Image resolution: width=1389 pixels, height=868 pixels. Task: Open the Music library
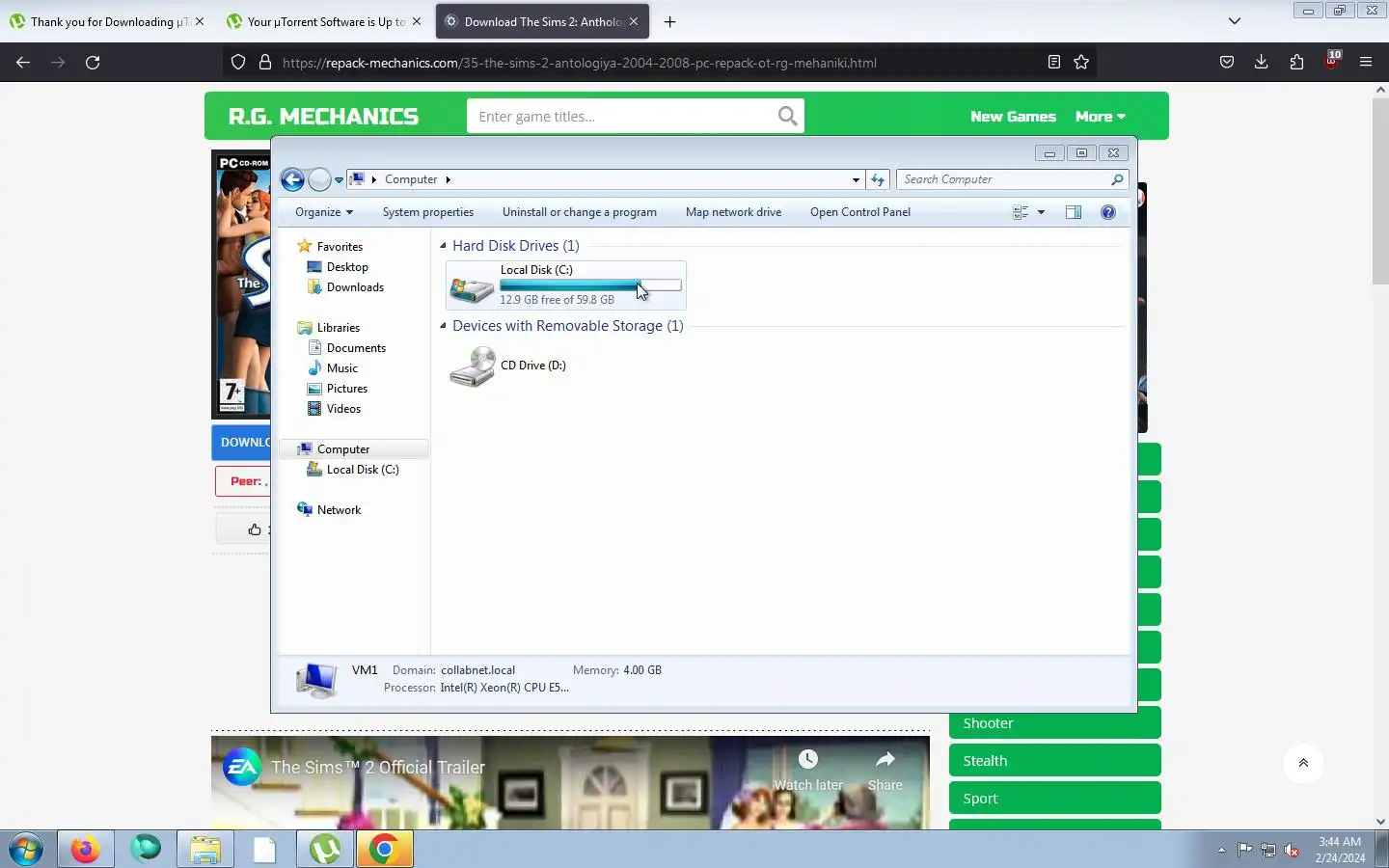(x=341, y=368)
